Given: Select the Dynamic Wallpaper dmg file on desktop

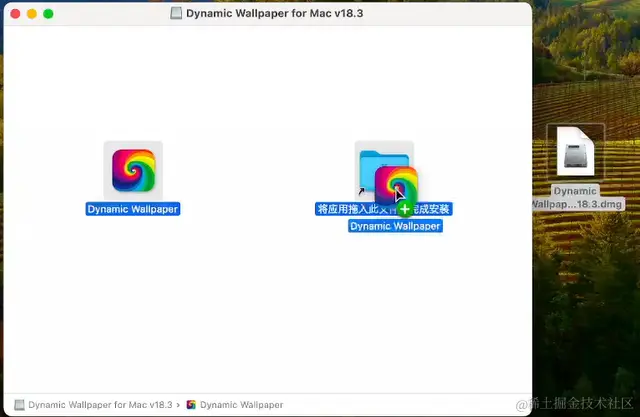Looking at the screenshot, I should point(576,151).
